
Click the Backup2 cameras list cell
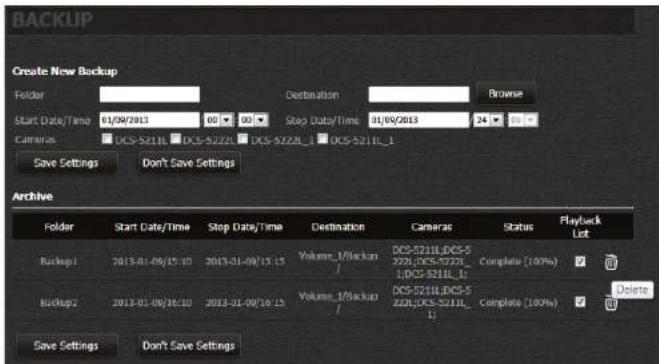coord(431,302)
